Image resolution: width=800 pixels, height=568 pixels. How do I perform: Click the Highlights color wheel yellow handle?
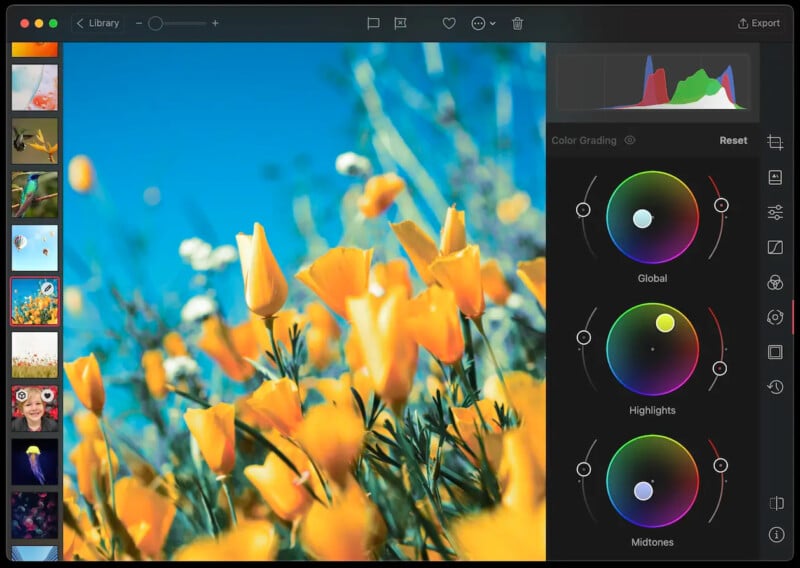point(665,322)
